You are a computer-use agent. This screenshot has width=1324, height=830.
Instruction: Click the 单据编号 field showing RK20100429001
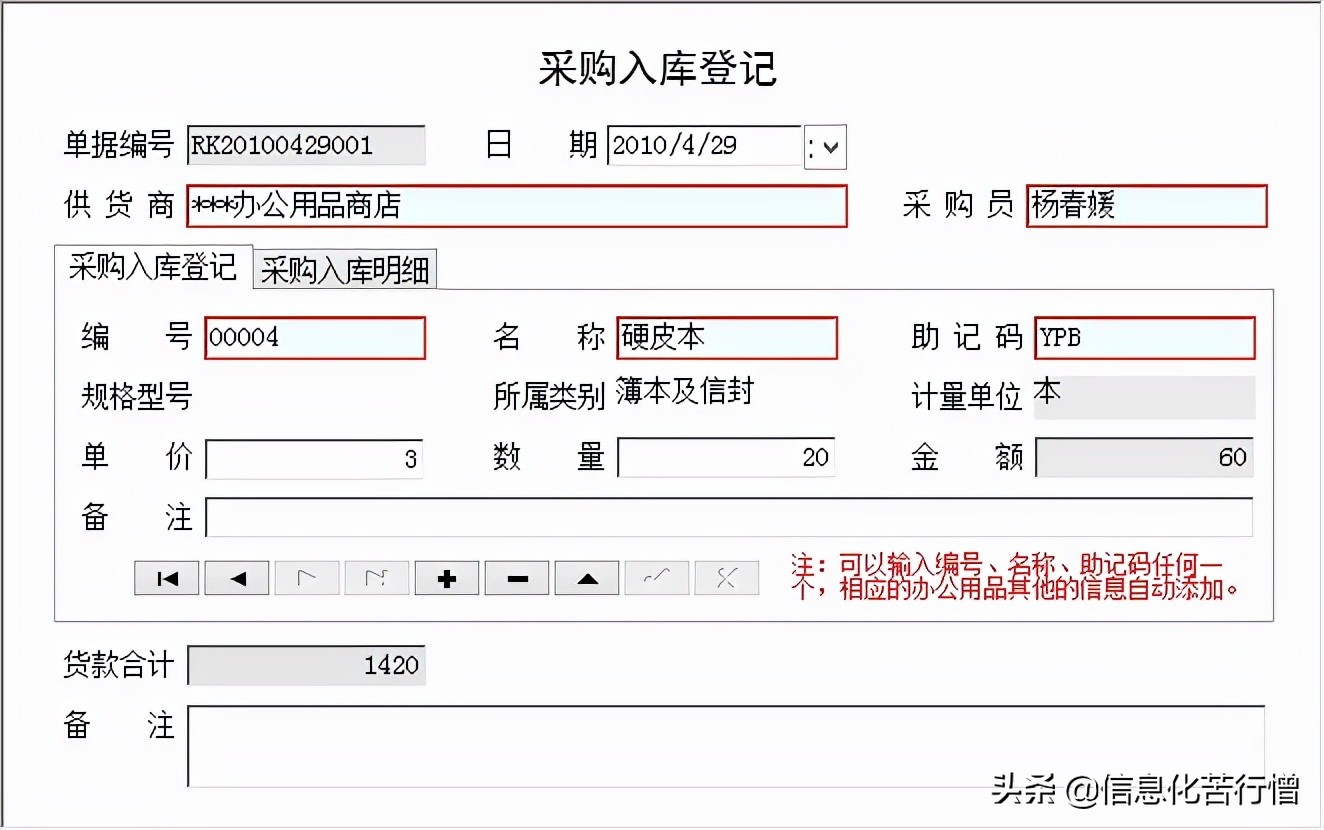coord(306,146)
